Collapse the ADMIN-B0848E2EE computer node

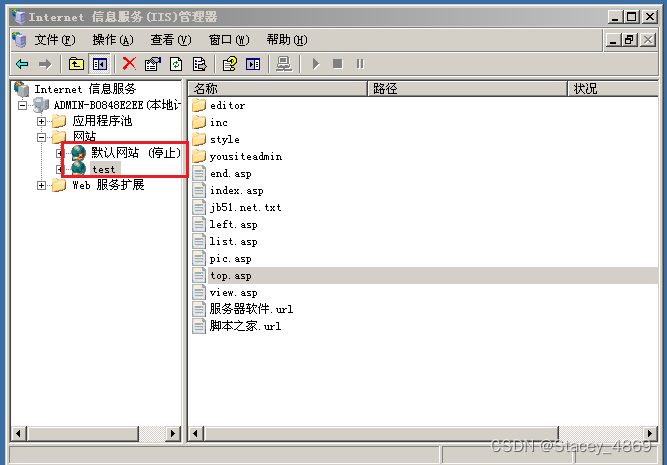click(23, 105)
